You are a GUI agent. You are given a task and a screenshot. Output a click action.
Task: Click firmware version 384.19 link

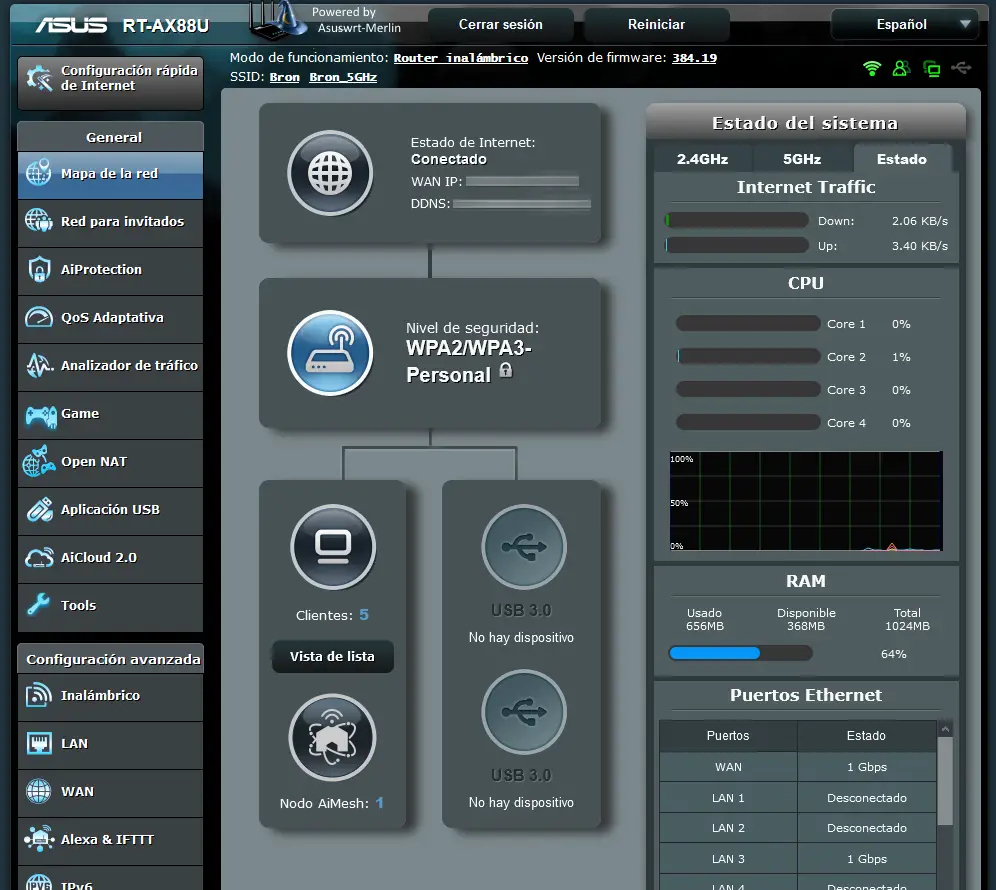coord(694,58)
